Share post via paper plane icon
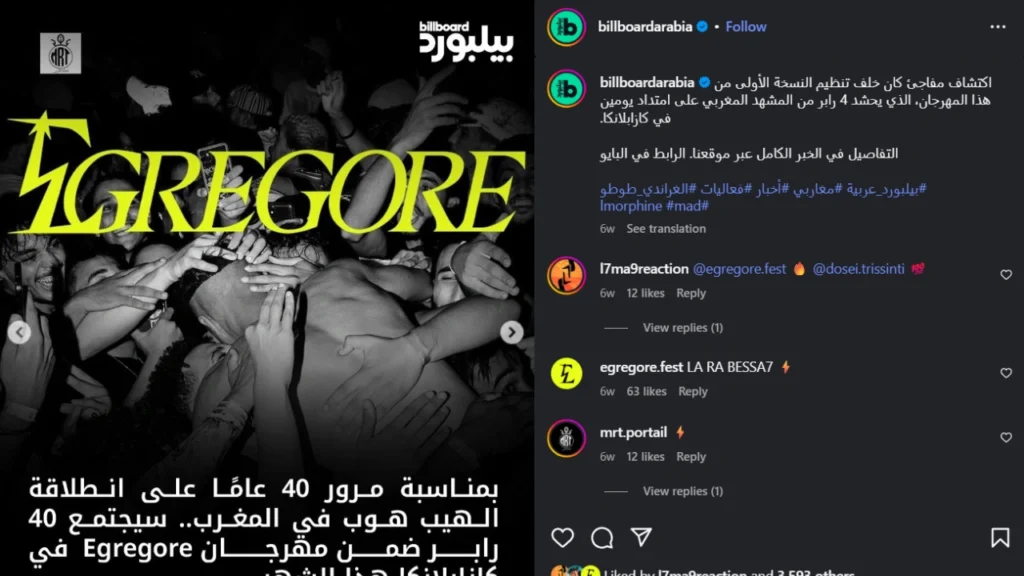This screenshot has height=576, width=1024. tap(641, 537)
